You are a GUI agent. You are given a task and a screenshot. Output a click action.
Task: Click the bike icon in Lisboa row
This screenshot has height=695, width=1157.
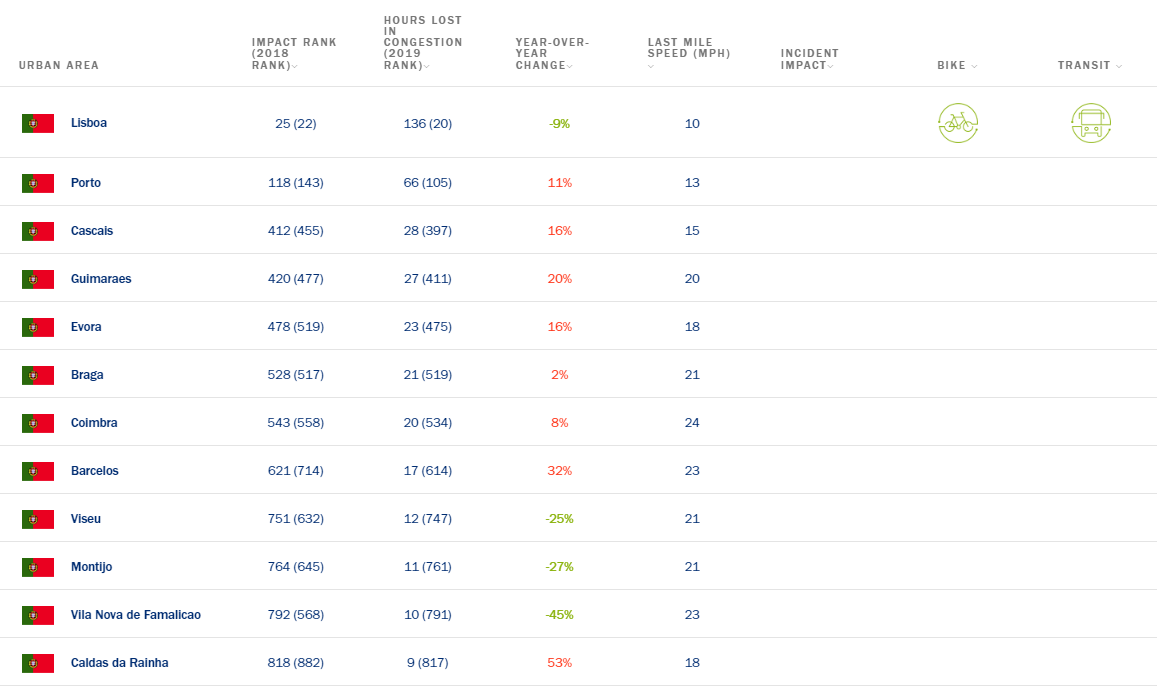(958, 123)
